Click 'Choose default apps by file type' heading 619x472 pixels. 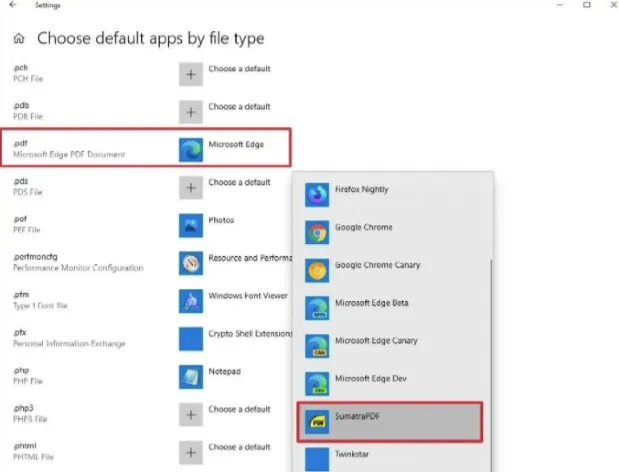[x=151, y=39]
